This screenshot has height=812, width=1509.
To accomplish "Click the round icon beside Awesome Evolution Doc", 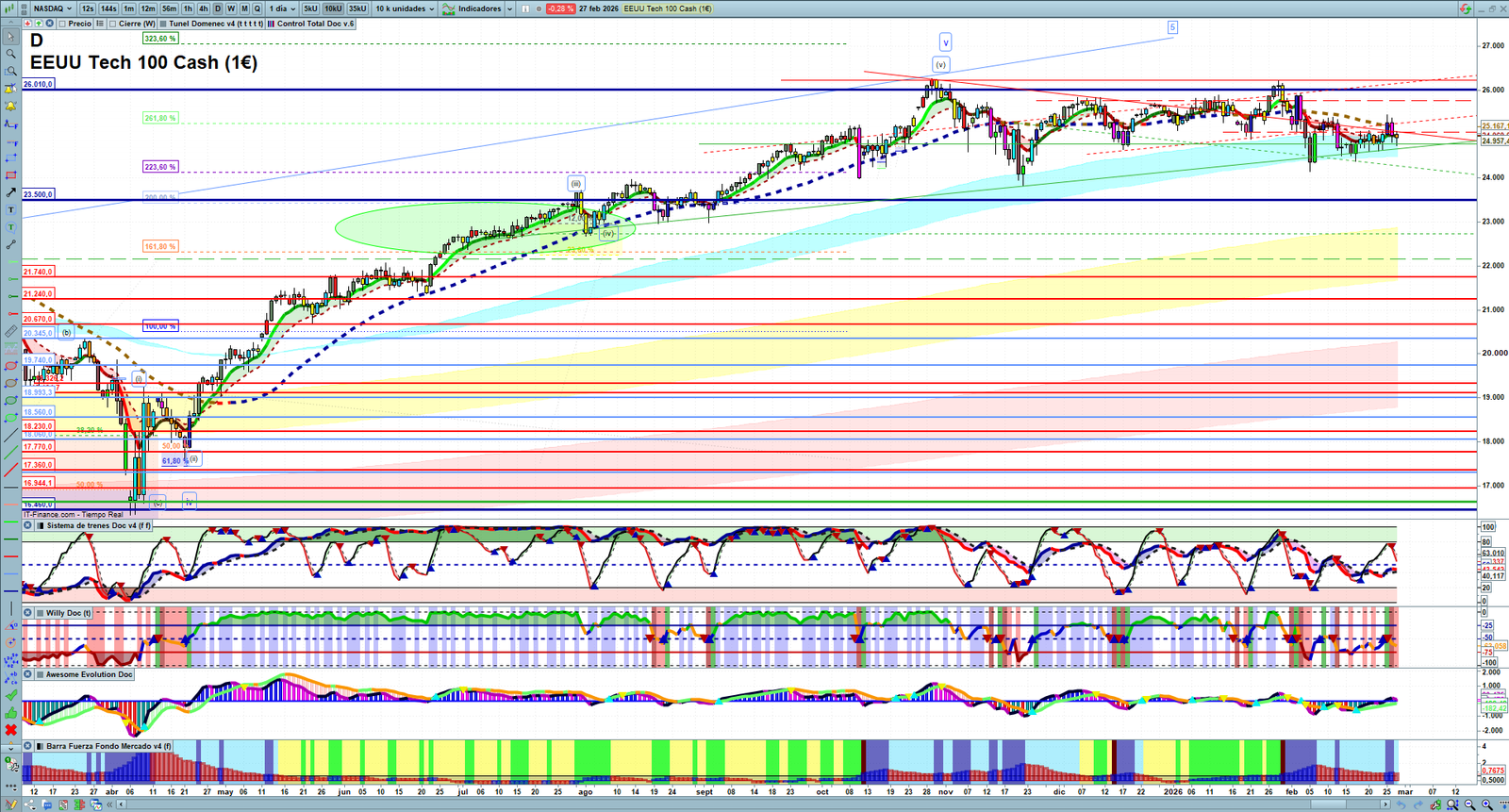I will click(28, 674).
